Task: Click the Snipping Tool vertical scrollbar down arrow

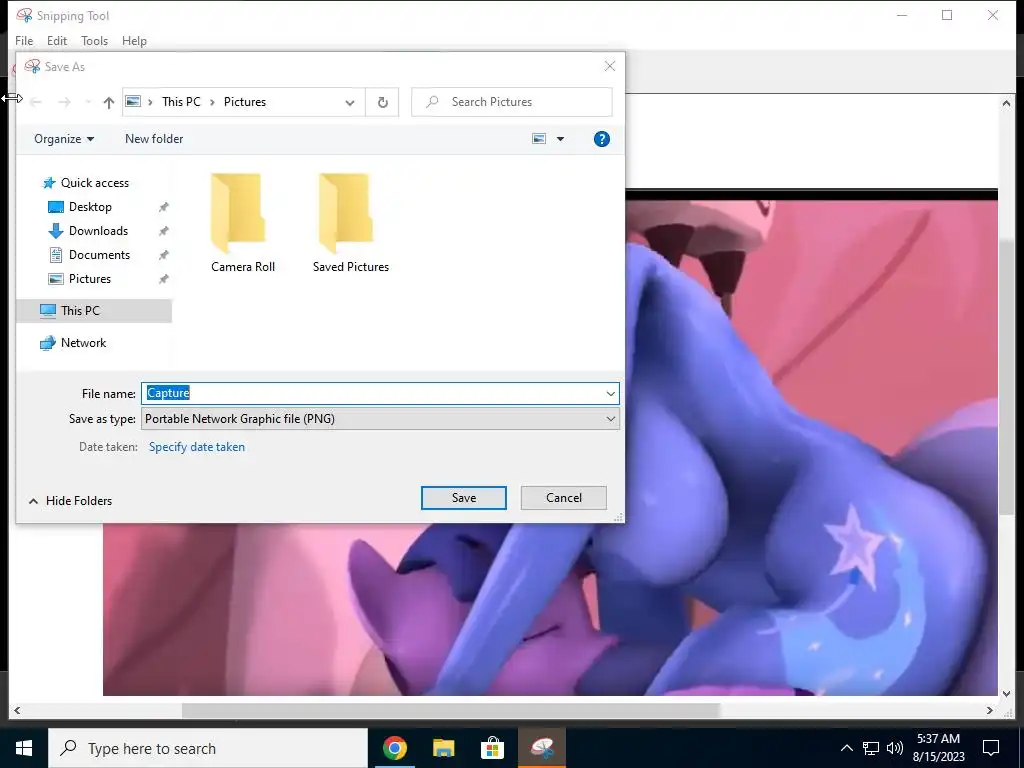Action: [x=1006, y=694]
